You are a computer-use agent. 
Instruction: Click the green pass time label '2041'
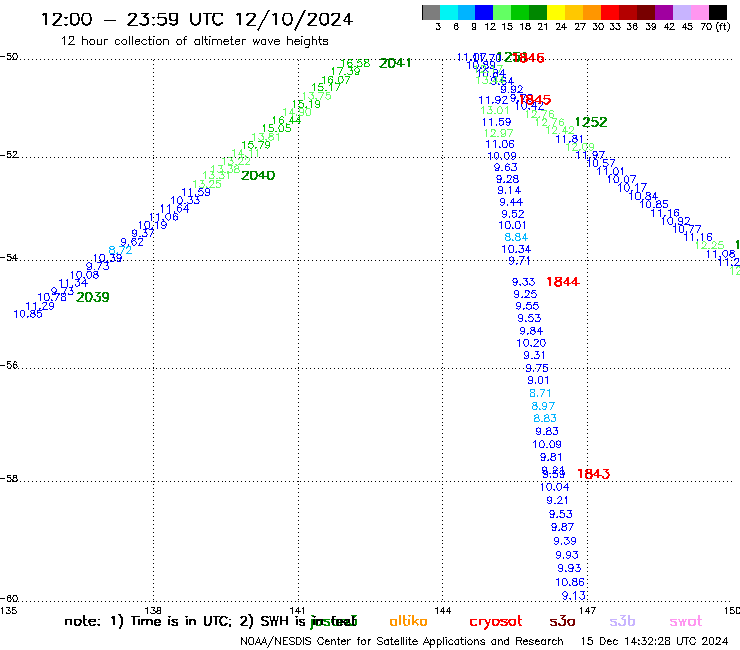pos(395,63)
